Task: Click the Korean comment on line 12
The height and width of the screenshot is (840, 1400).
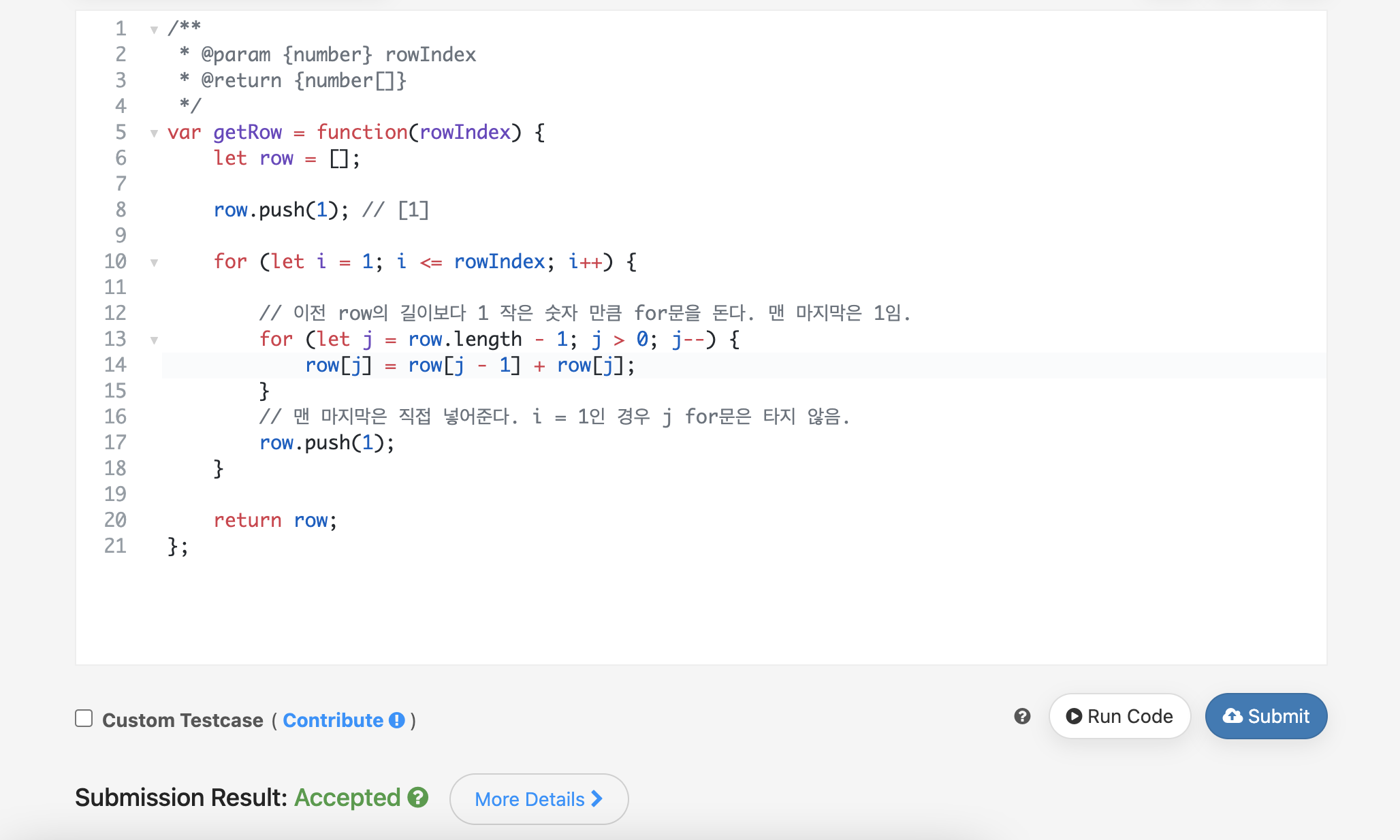Action: (x=585, y=313)
